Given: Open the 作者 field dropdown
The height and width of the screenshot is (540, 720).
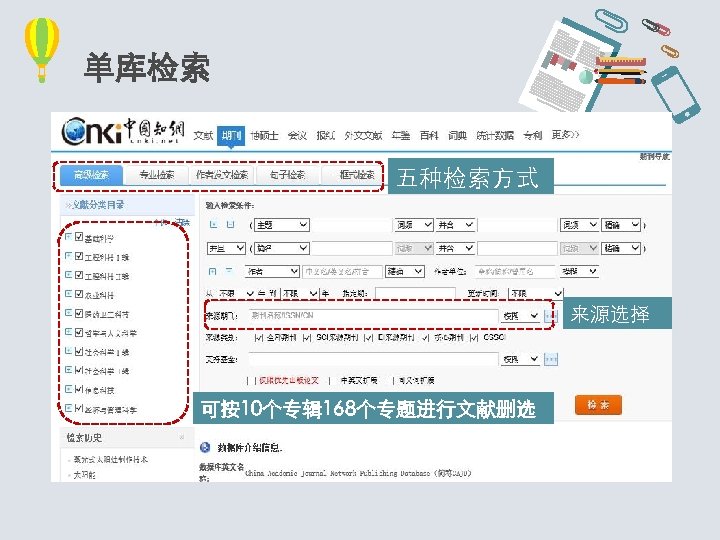Looking at the screenshot, I should pyautogui.click(x=272, y=272).
